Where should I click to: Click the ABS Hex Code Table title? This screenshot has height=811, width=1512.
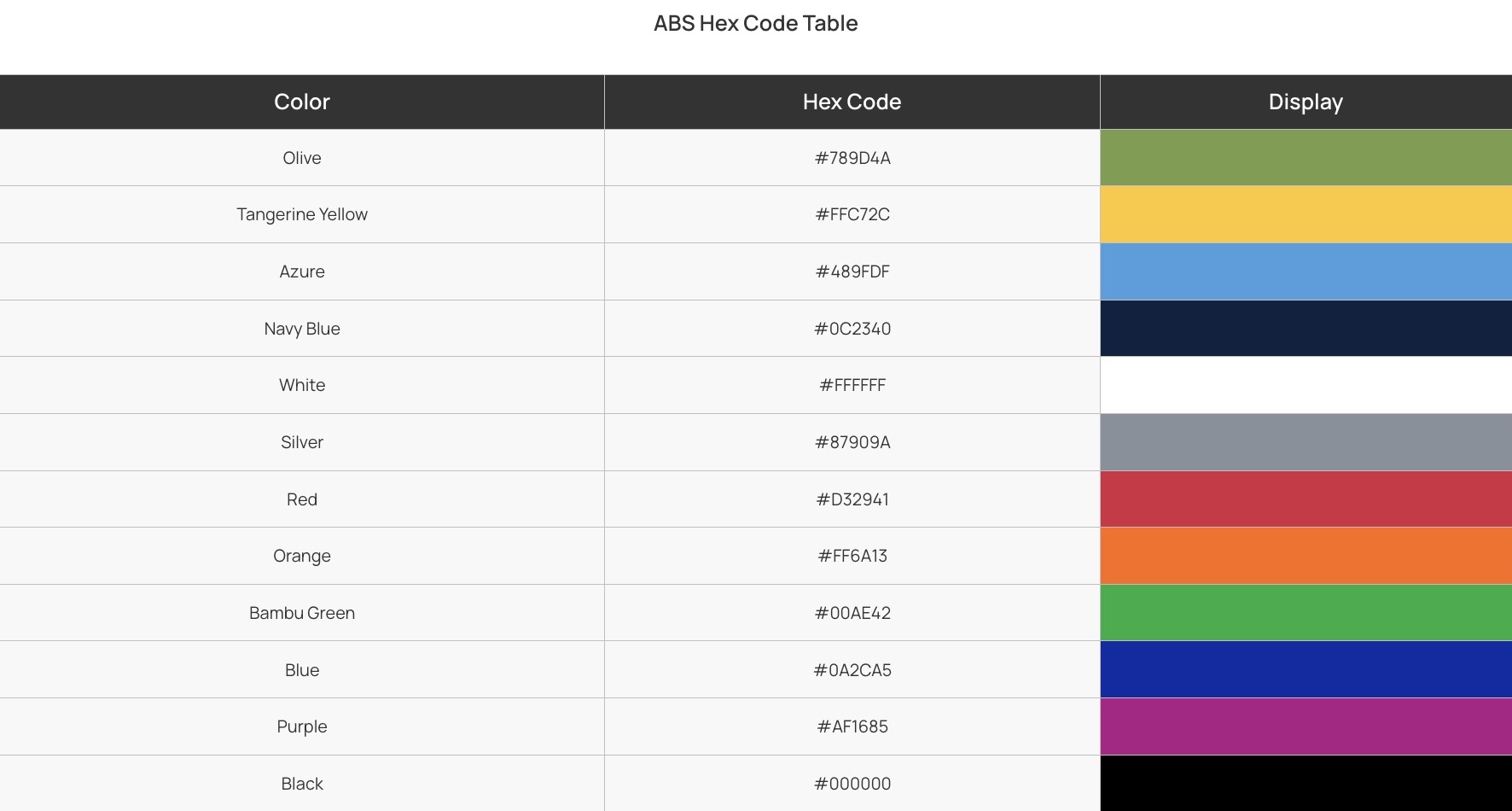coord(755,24)
